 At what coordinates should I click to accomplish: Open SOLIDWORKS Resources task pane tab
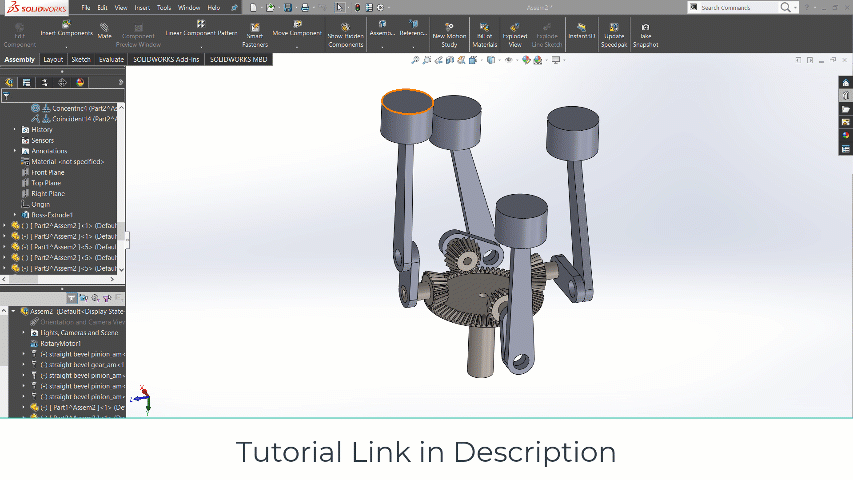click(x=846, y=83)
